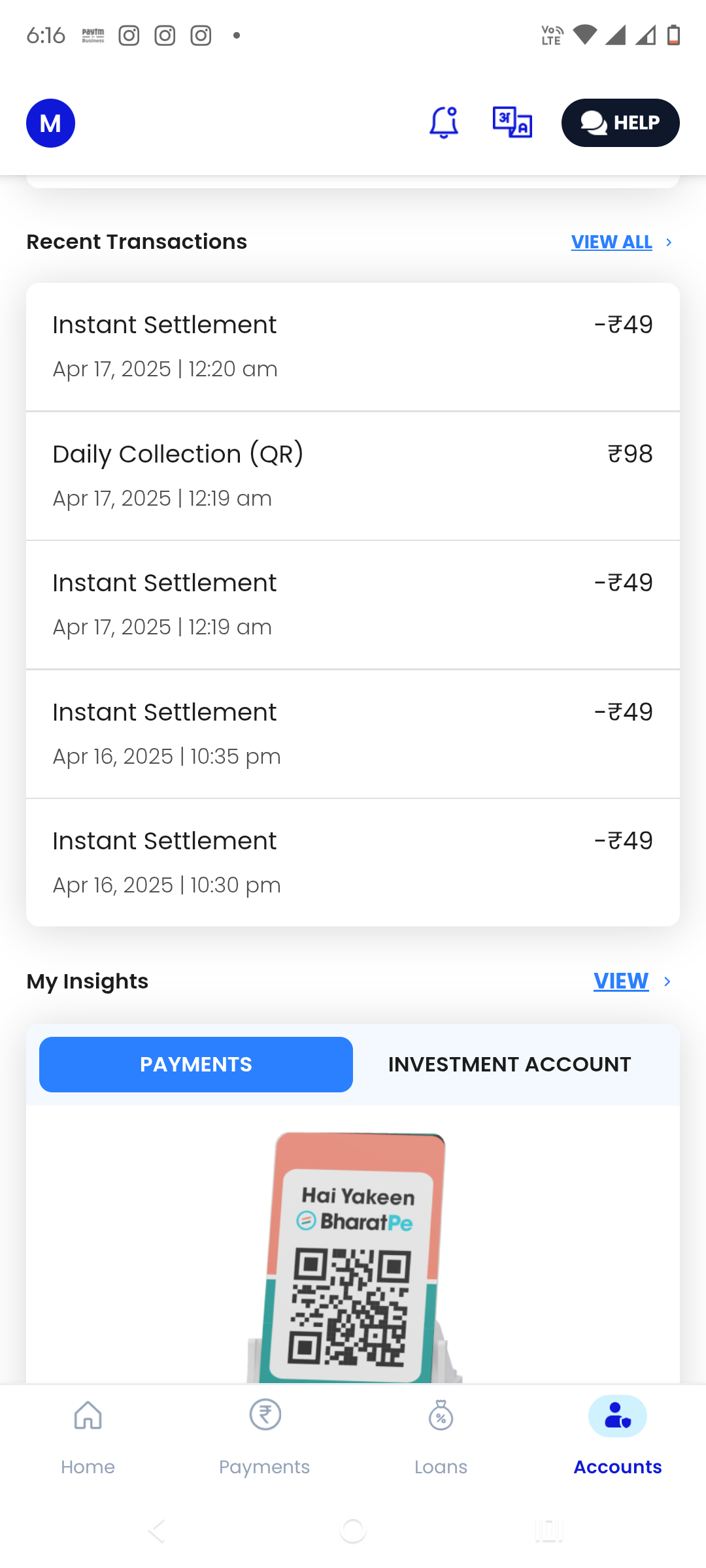Image resolution: width=706 pixels, height=1568 pixels.
Task: Open Daily Collection (QR) ₹98 transaction
Action: tap(353, 476)
